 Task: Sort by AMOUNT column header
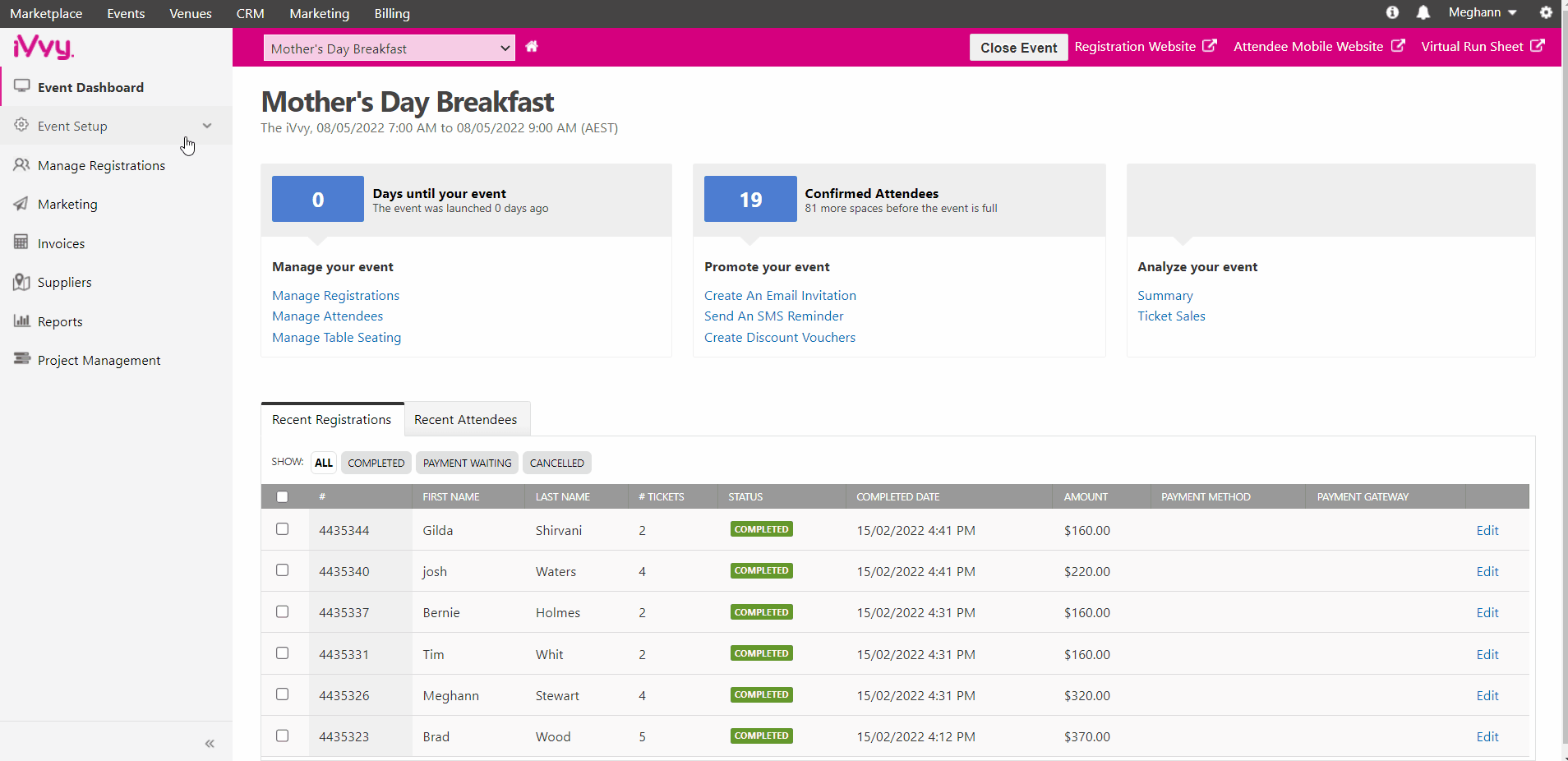(1086, 496)
